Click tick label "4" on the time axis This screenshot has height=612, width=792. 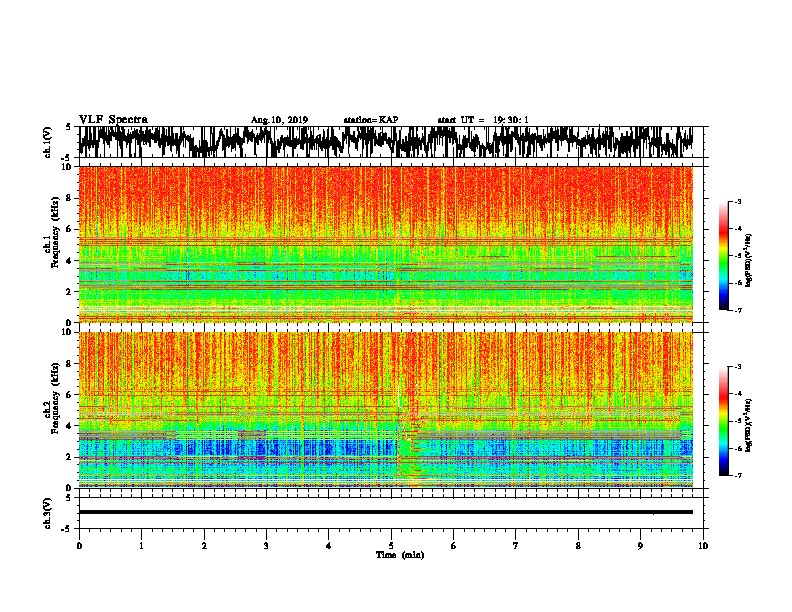click(x=329, y=546)
